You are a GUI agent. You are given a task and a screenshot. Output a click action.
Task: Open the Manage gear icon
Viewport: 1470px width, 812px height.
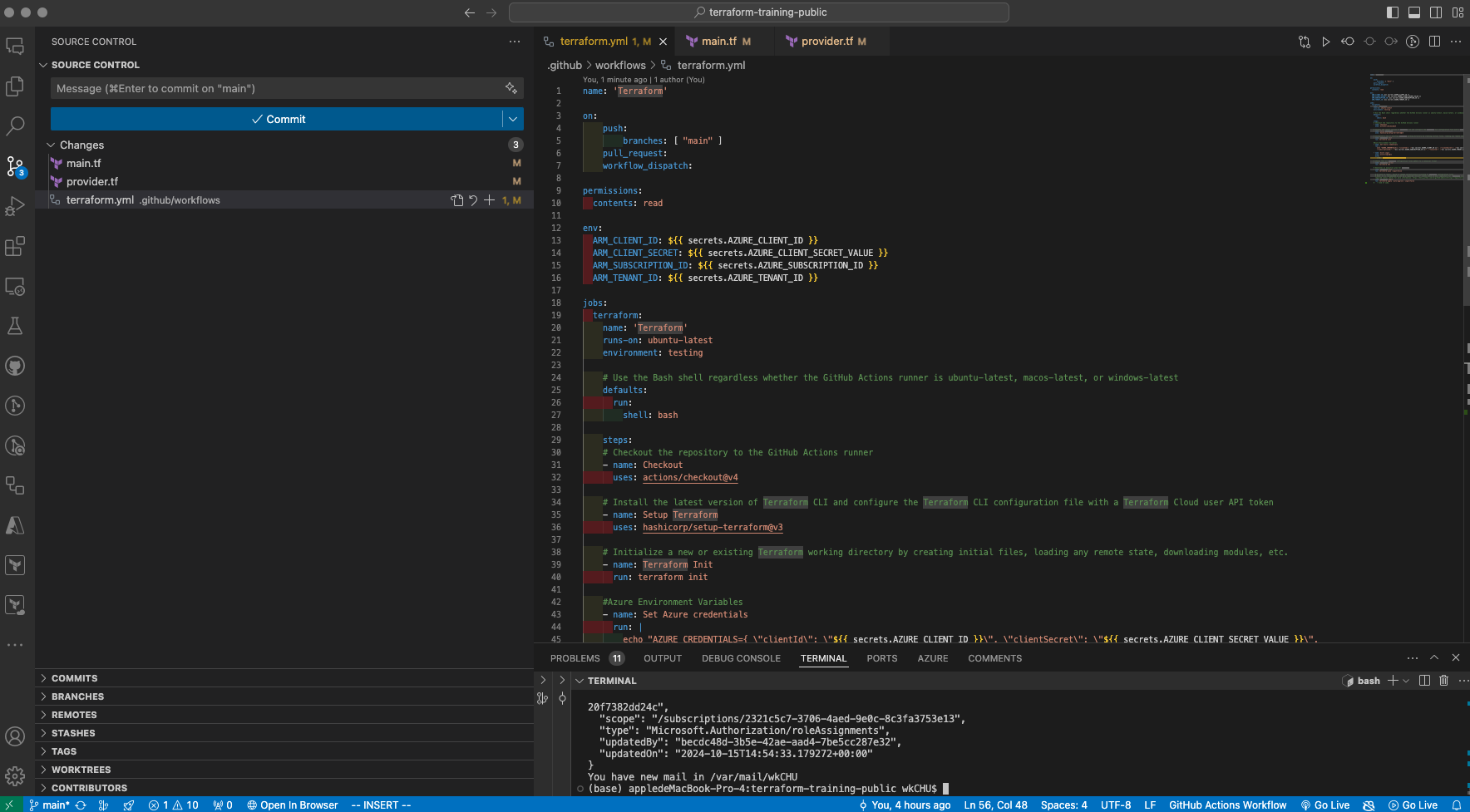(15, 776)
